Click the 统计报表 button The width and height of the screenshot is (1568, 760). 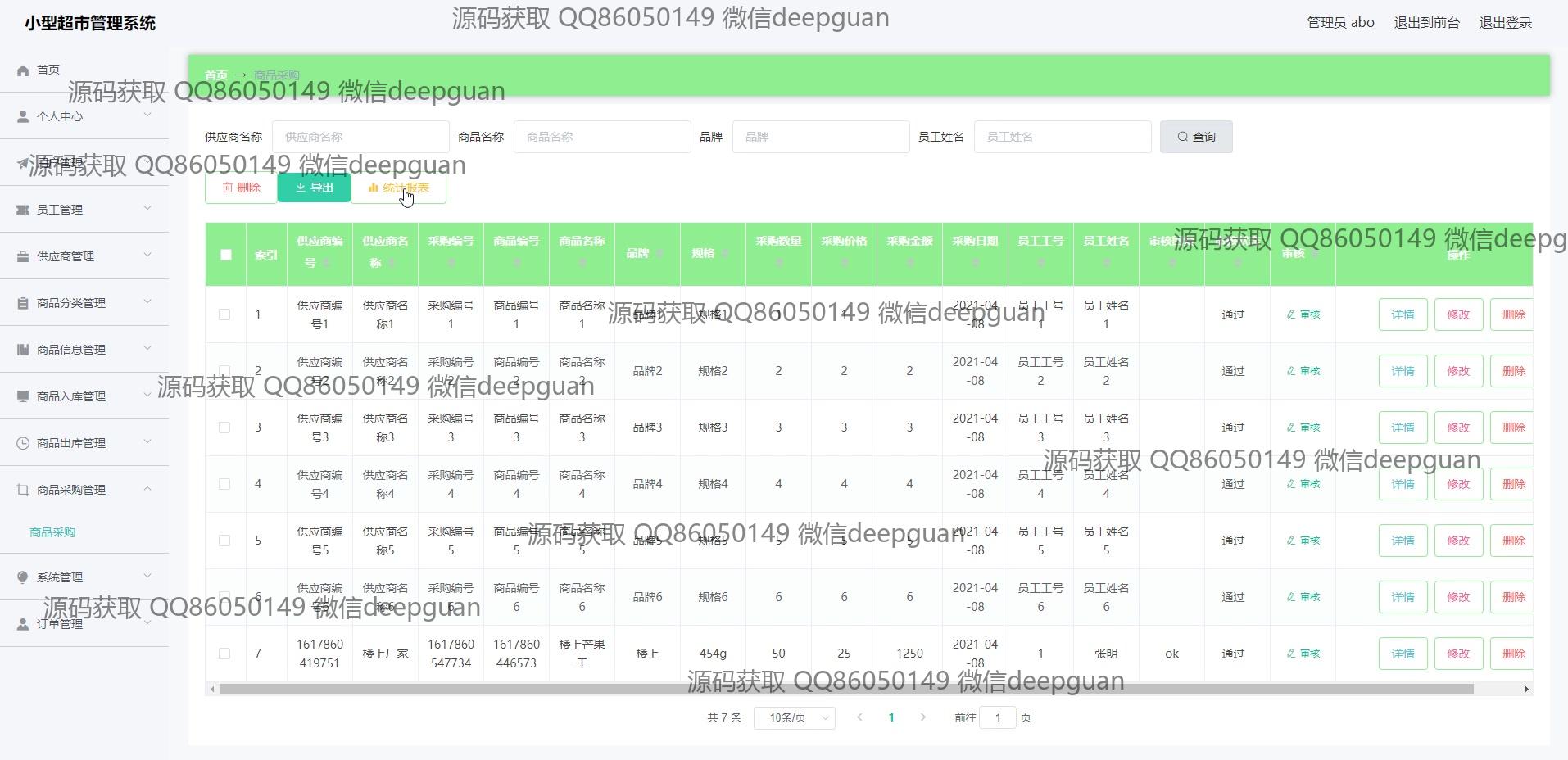pos(399,188)
